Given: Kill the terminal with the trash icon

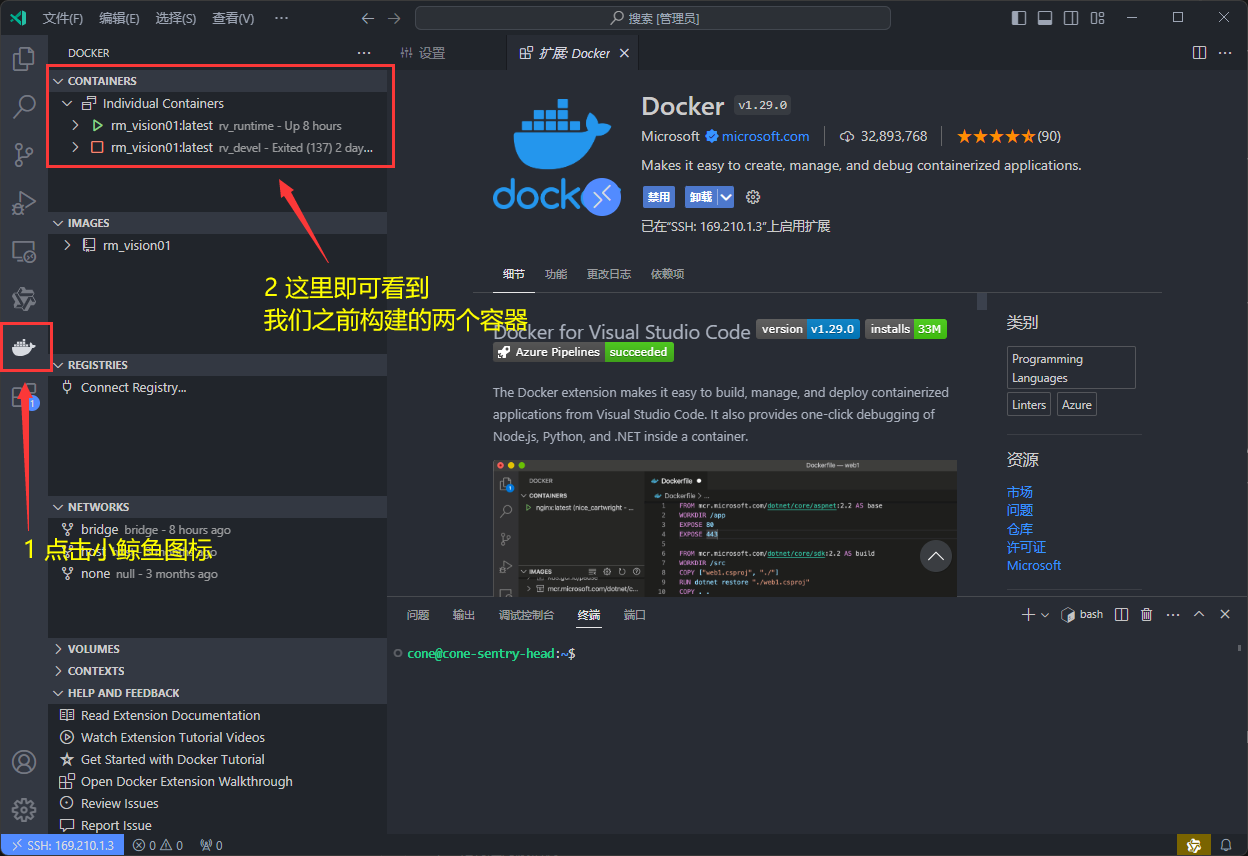Looking at the screenshot, I should click(x=1147, y=614).
